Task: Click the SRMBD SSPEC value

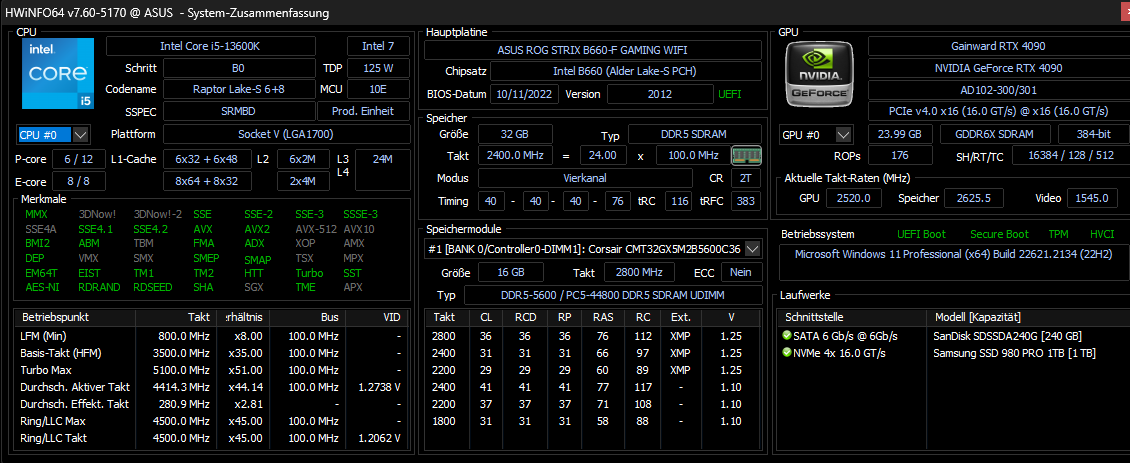Action: tap(239, 112)
